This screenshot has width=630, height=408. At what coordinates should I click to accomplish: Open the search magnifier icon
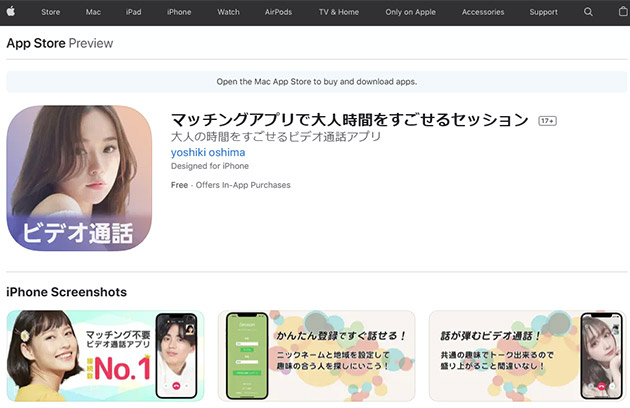588,12
